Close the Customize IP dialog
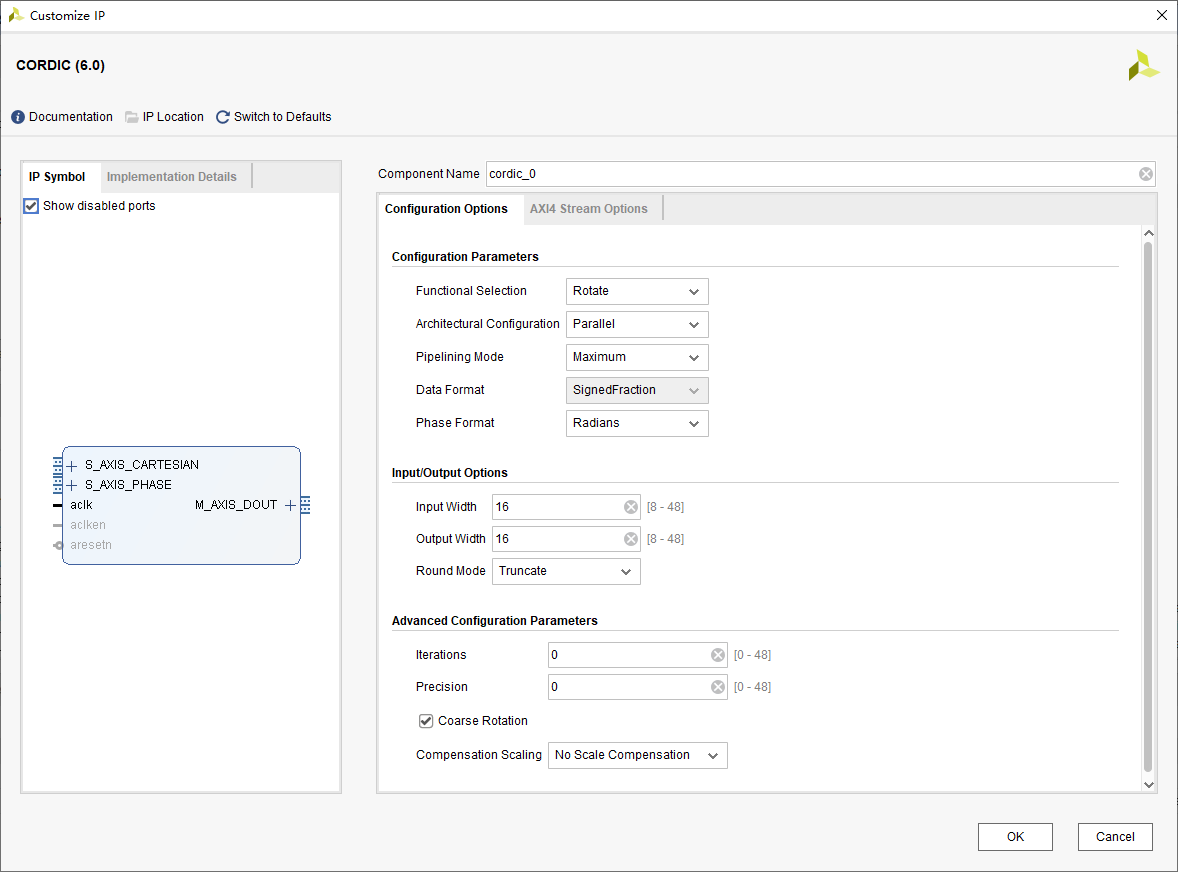Screen dimensions: 1178x872 tap(1161, 15)
